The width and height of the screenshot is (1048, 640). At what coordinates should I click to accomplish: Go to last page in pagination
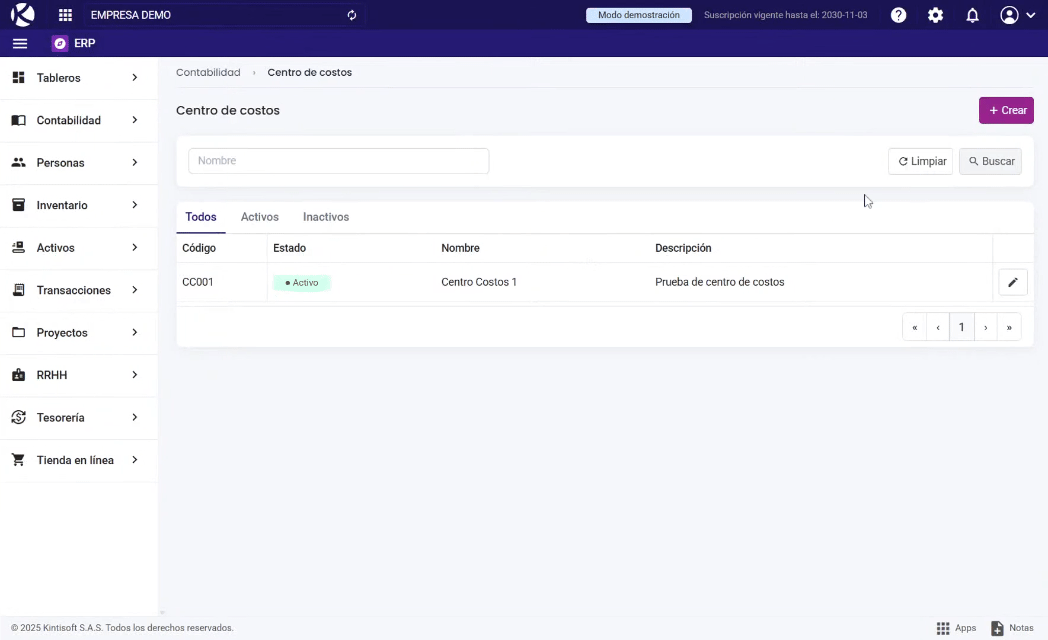(1009, 327)
